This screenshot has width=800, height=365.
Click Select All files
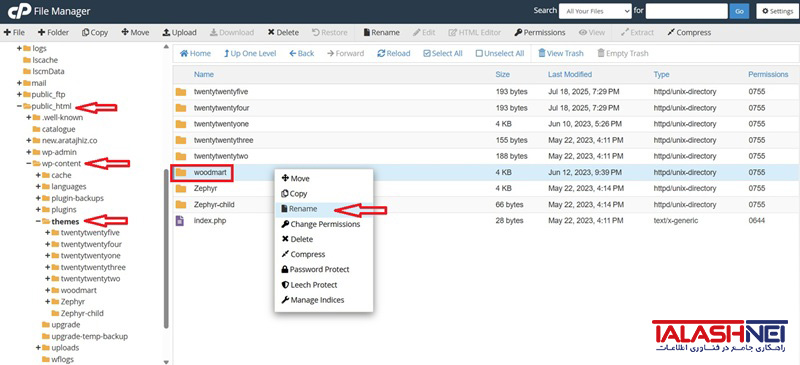(x=443, y=53)
